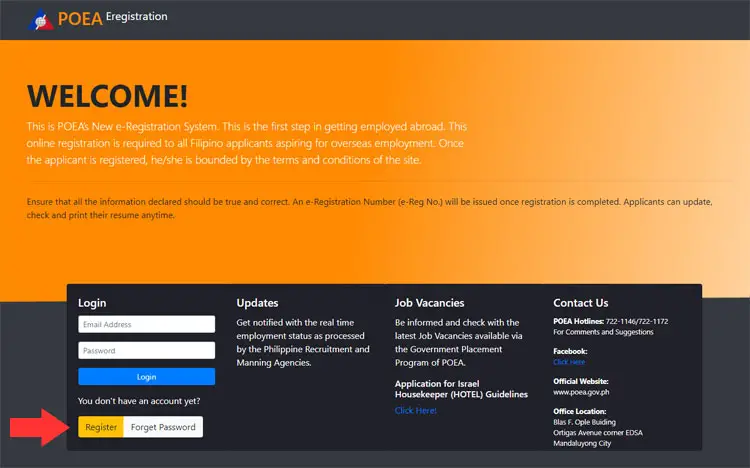This screenshot has width=750, height=468.
Task: Click the Contact Us heading
Action: [581, 303]
